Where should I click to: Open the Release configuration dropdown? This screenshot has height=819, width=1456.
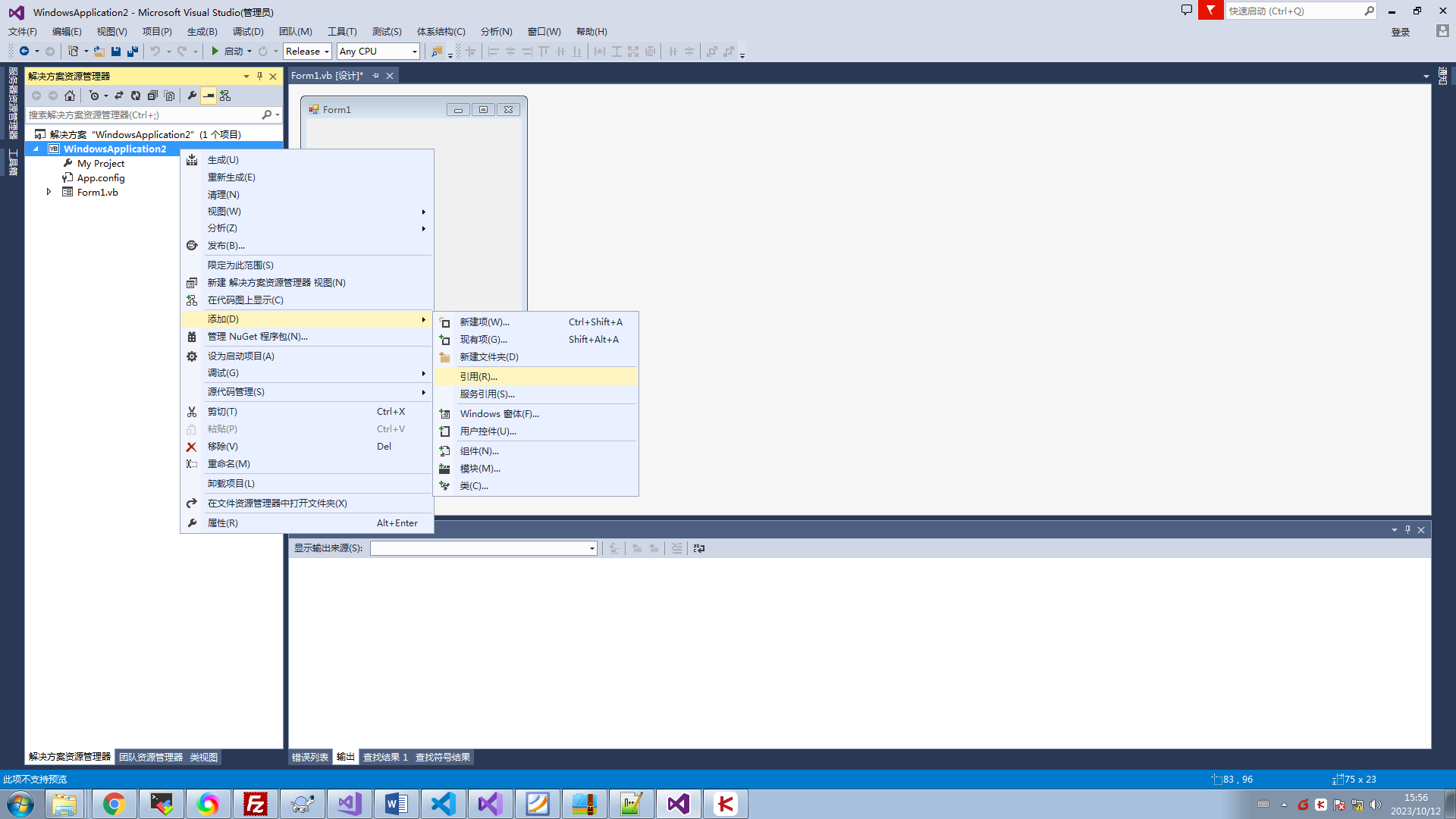point(307,52)
